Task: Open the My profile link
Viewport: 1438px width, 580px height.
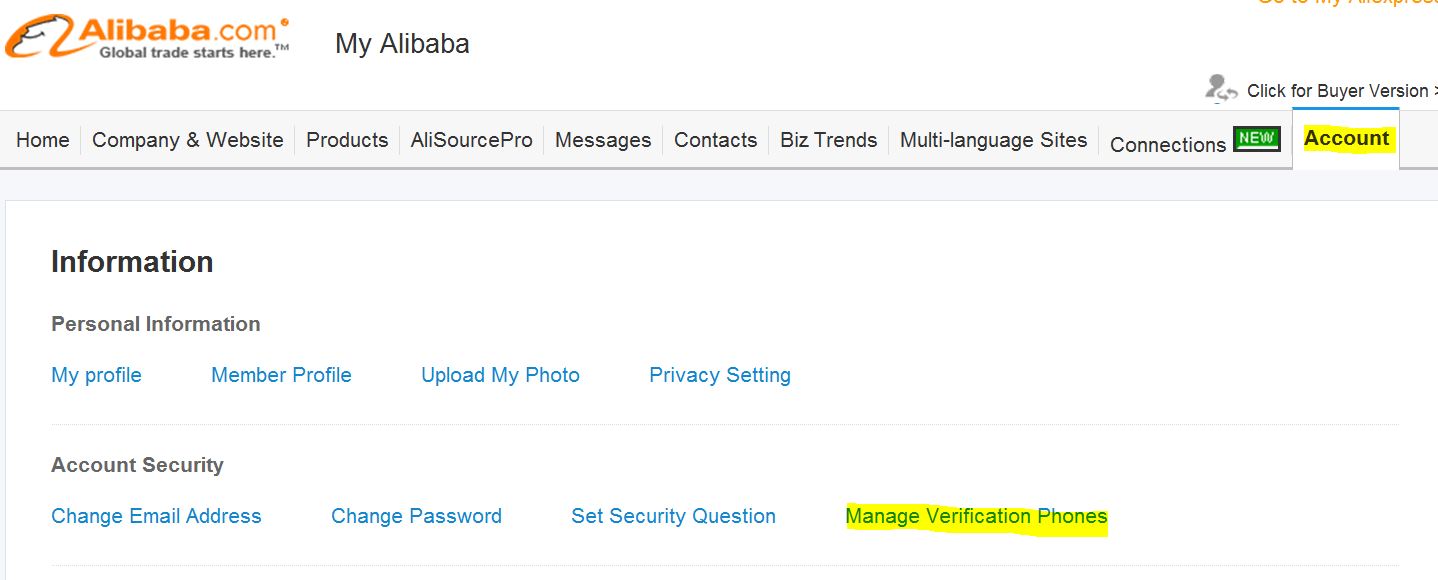Action: point(96,375)
